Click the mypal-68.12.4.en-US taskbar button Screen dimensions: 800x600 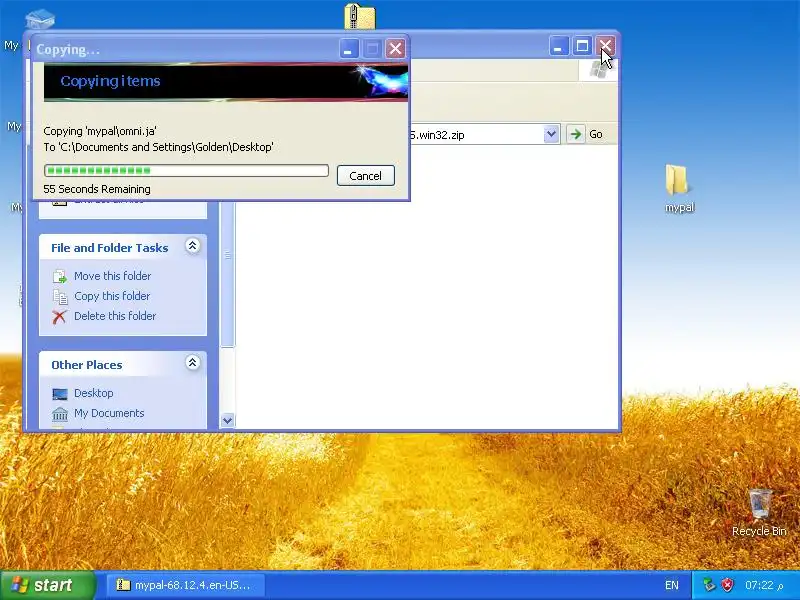pyautogui.click(x=185, y=585)
